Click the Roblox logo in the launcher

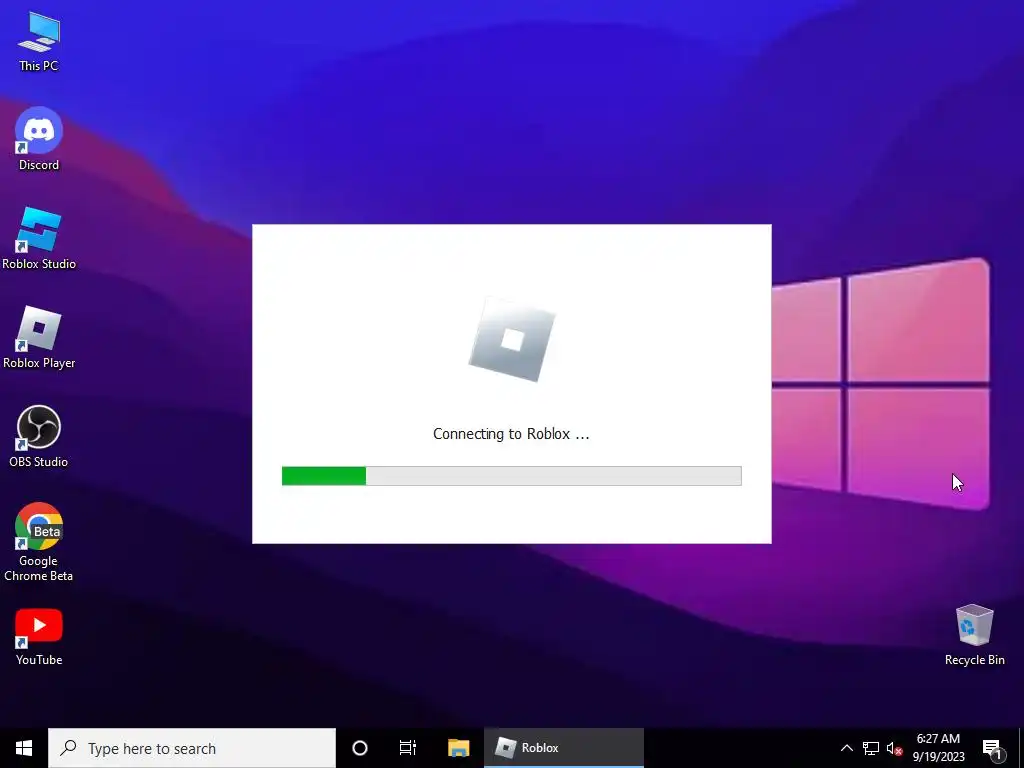[512, 340]
